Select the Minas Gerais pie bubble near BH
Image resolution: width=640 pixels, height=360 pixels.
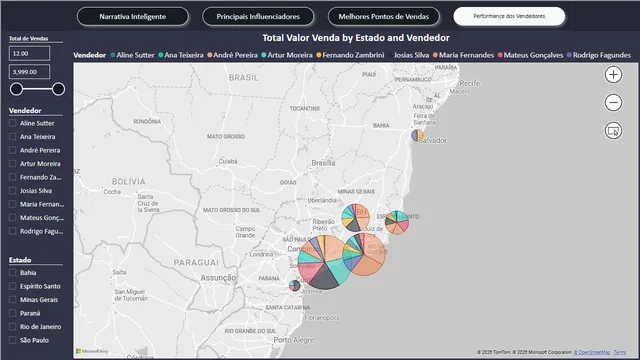coord(356,218)
